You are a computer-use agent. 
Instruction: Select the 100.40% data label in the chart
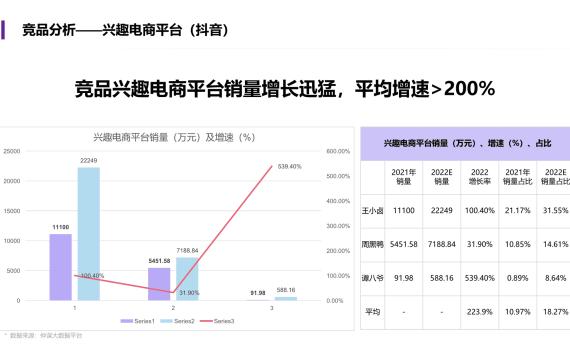pos(92,276)
